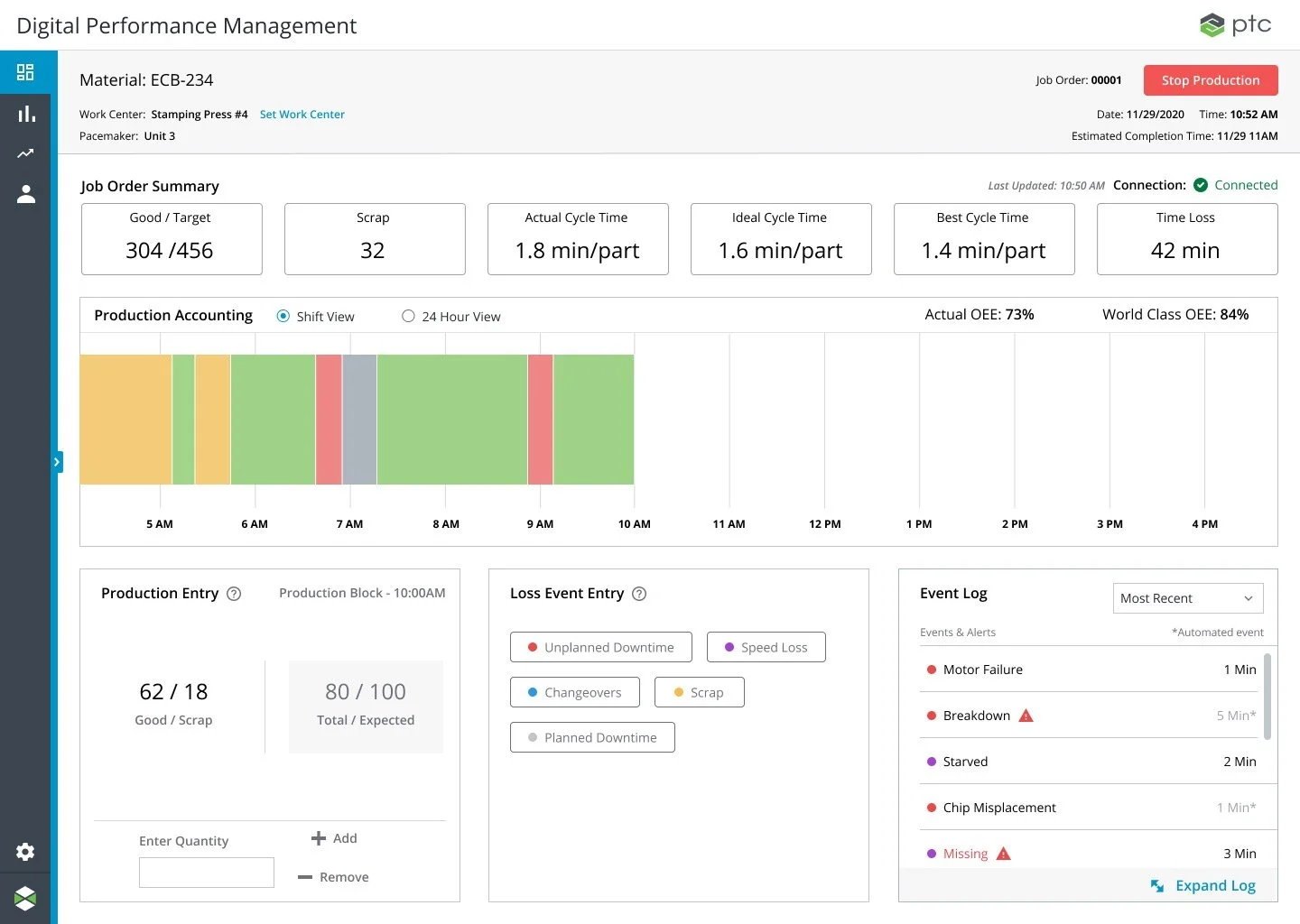1300x924 pixels.
Task: Open the Loss Event Entry help icon
Action: 639,594
